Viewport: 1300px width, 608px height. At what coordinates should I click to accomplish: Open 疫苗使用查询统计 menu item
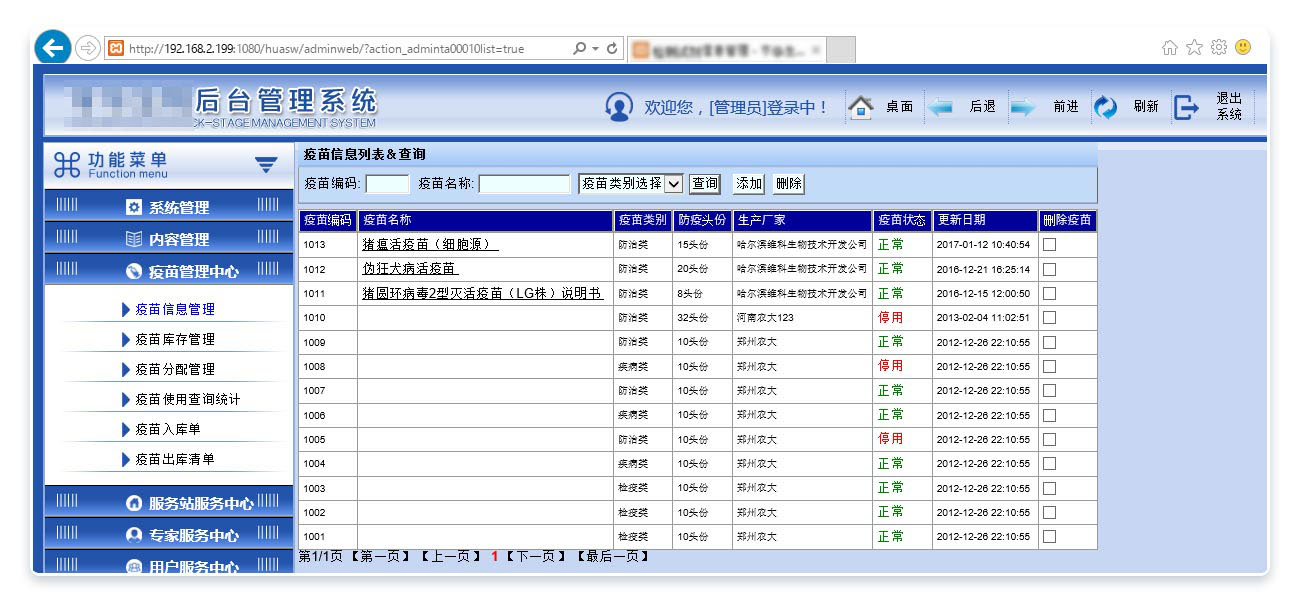188,399
